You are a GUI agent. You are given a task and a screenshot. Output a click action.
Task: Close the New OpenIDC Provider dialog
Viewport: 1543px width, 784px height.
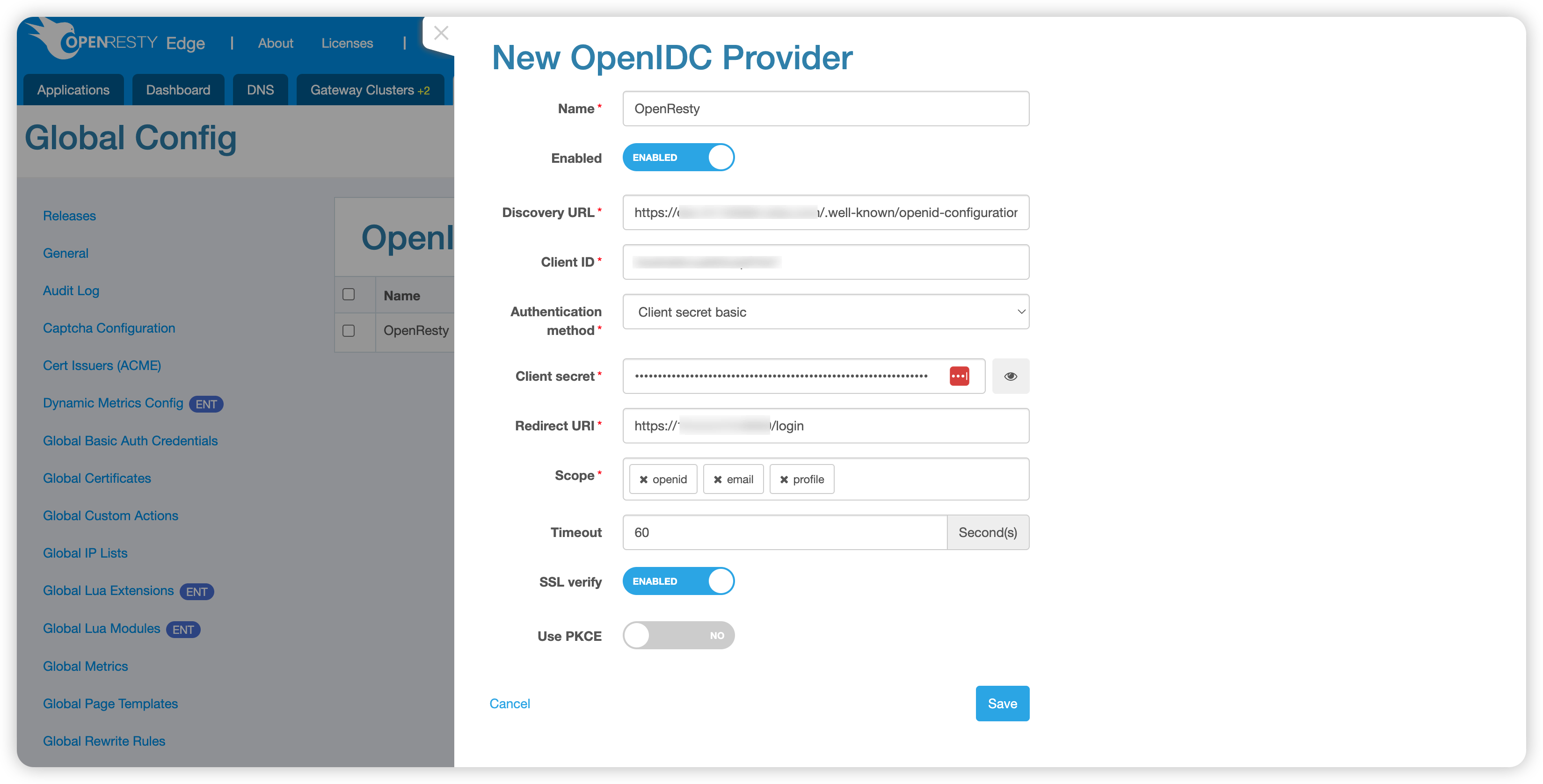441,33
